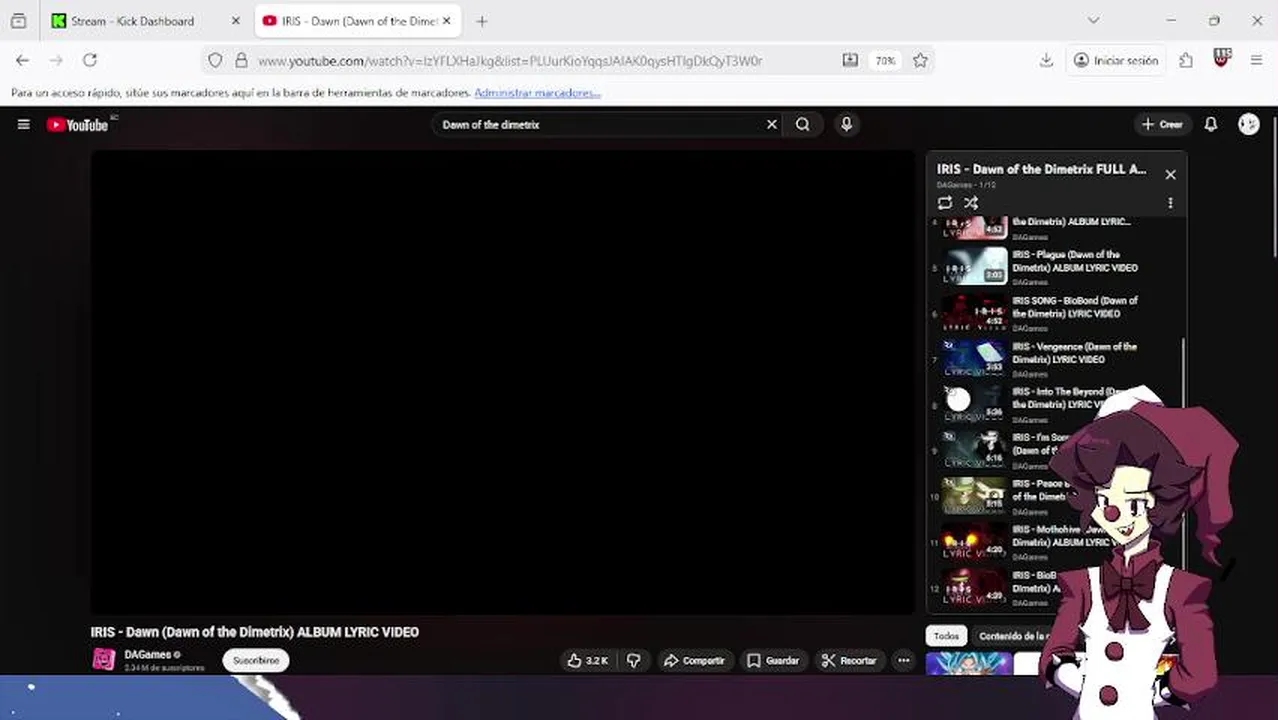Like the video with thumbs up
This screenshot has height=720, width=1278.
click(x=588, y=661)
